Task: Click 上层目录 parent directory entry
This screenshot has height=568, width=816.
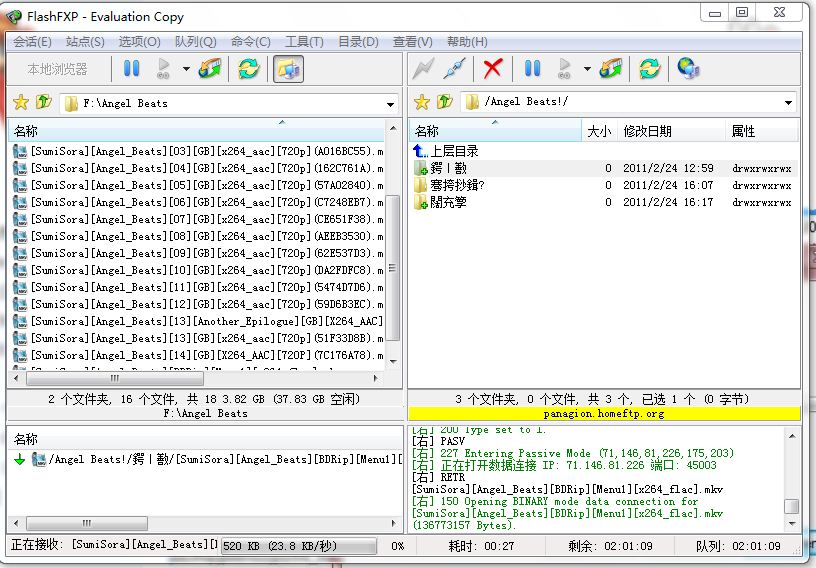Action: tap(446, 151)
